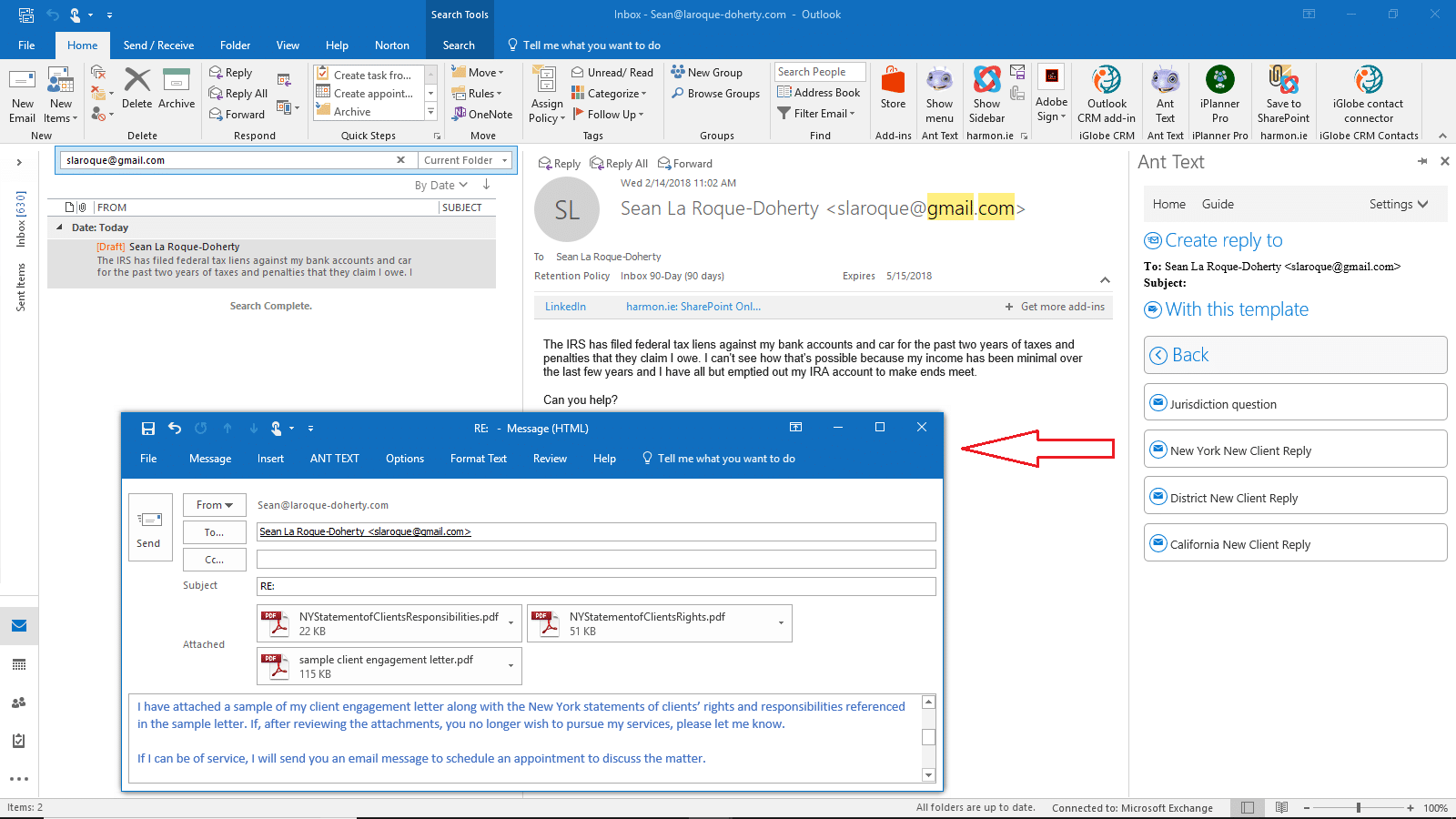Open options for sample client engagement letter.pdf attachment

(x=511, y=665)
